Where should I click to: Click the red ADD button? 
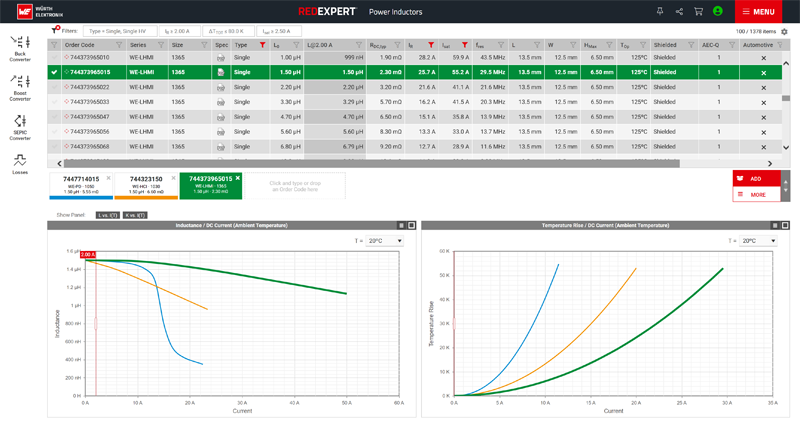pyautogui.click(x=756, y=179)
